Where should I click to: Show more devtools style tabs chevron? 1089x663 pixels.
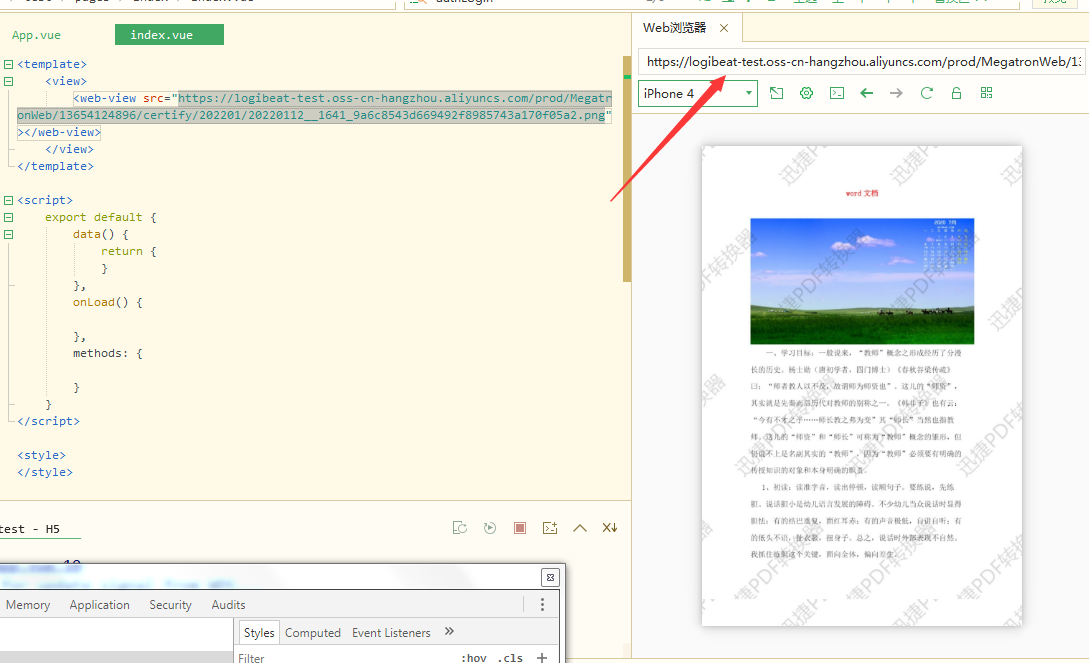(x=449, y=631)
